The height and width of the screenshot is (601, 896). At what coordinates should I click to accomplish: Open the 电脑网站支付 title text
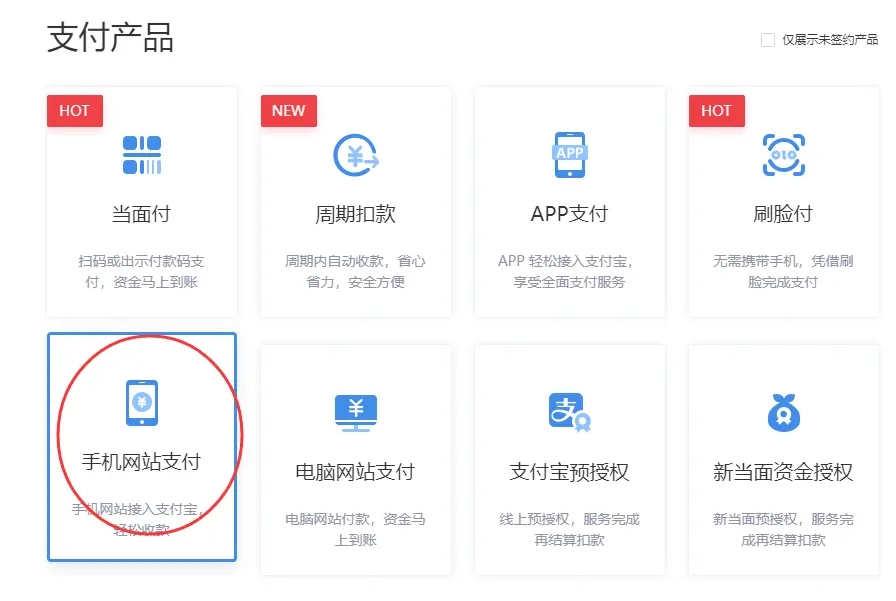click(x=355, y=471)
